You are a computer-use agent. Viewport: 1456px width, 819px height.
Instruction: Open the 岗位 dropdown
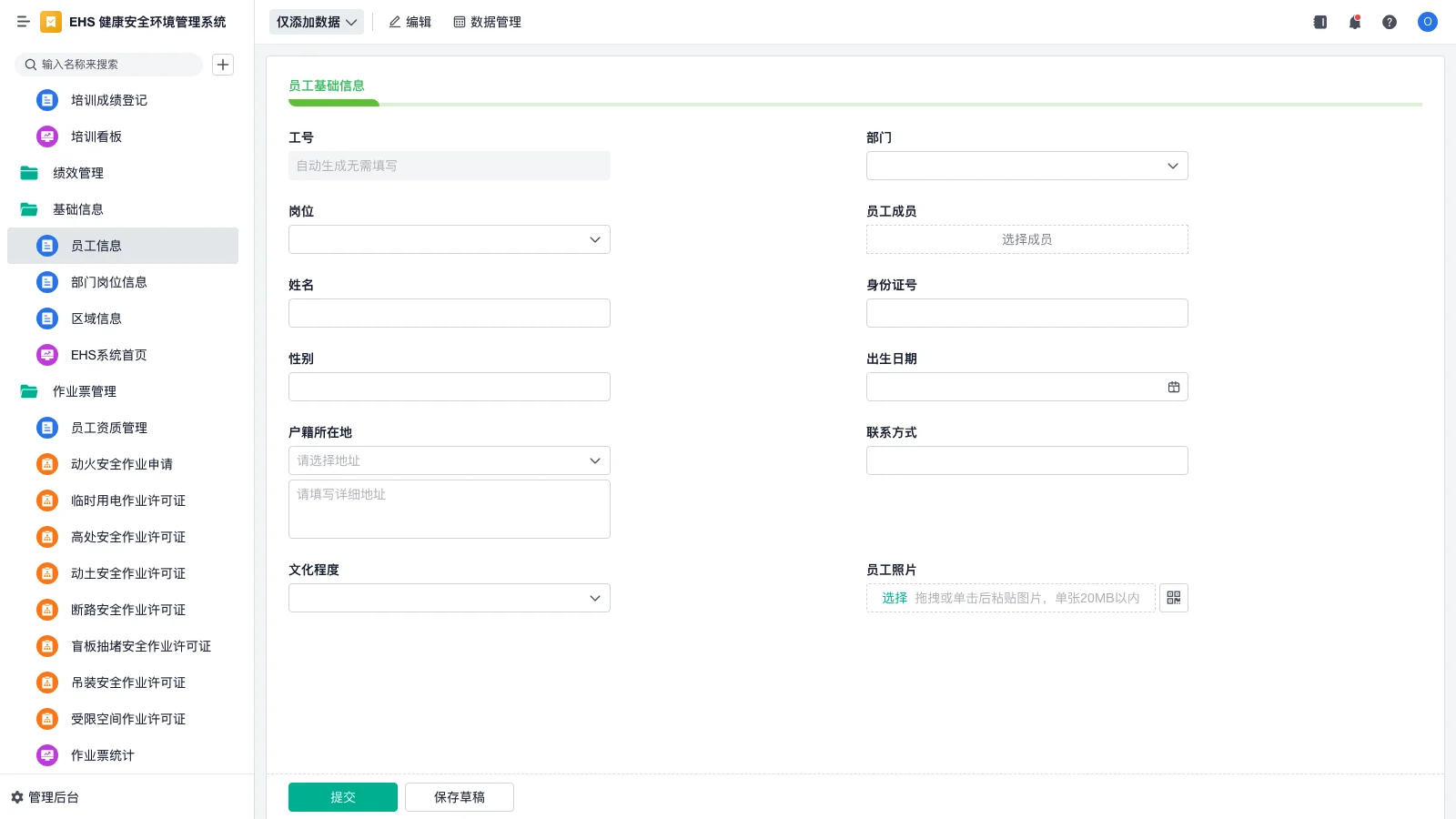449,239
